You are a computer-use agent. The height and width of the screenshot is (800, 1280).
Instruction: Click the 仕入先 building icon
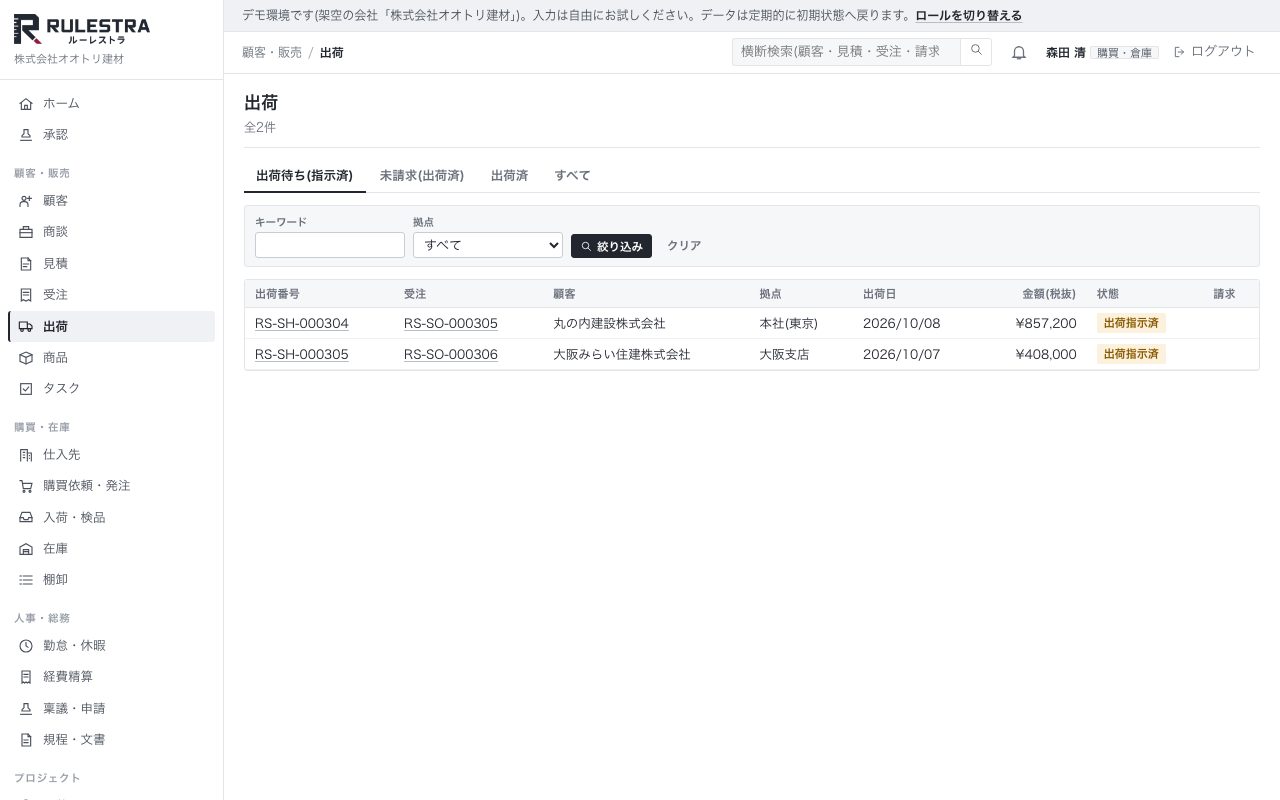(26, 455)
